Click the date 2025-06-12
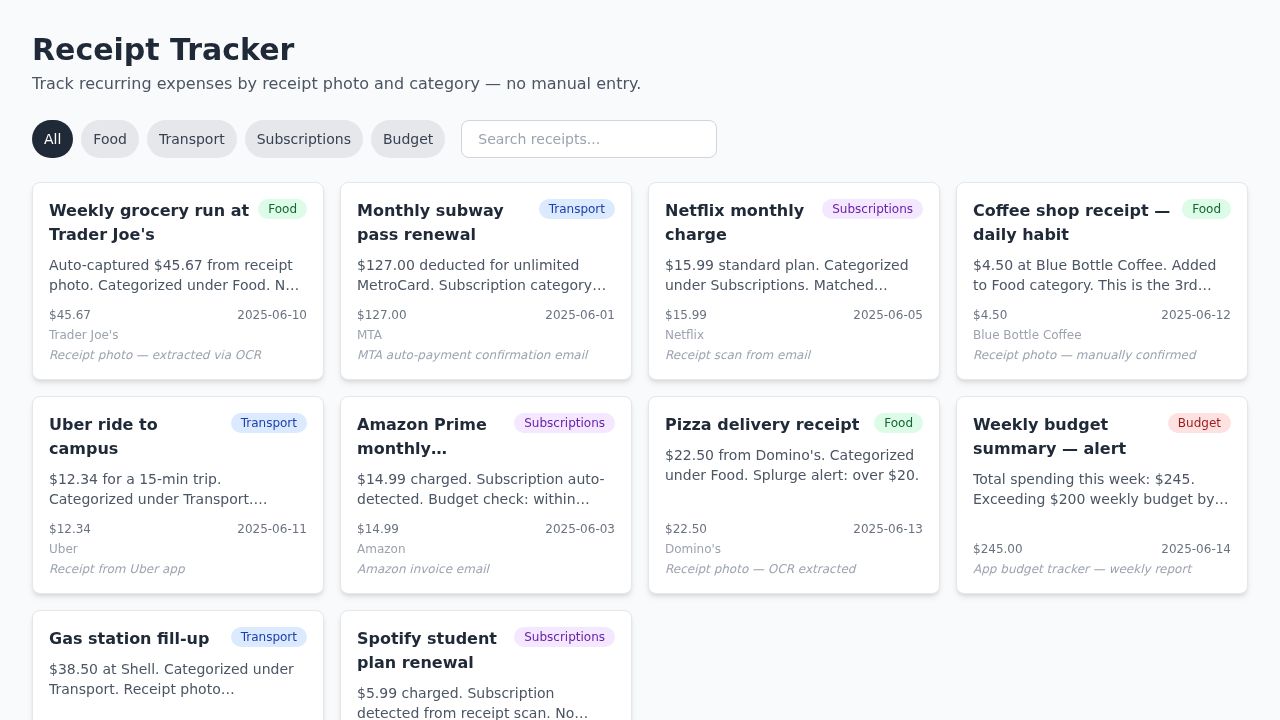Screen dimensions: 1280x720 1196,315
